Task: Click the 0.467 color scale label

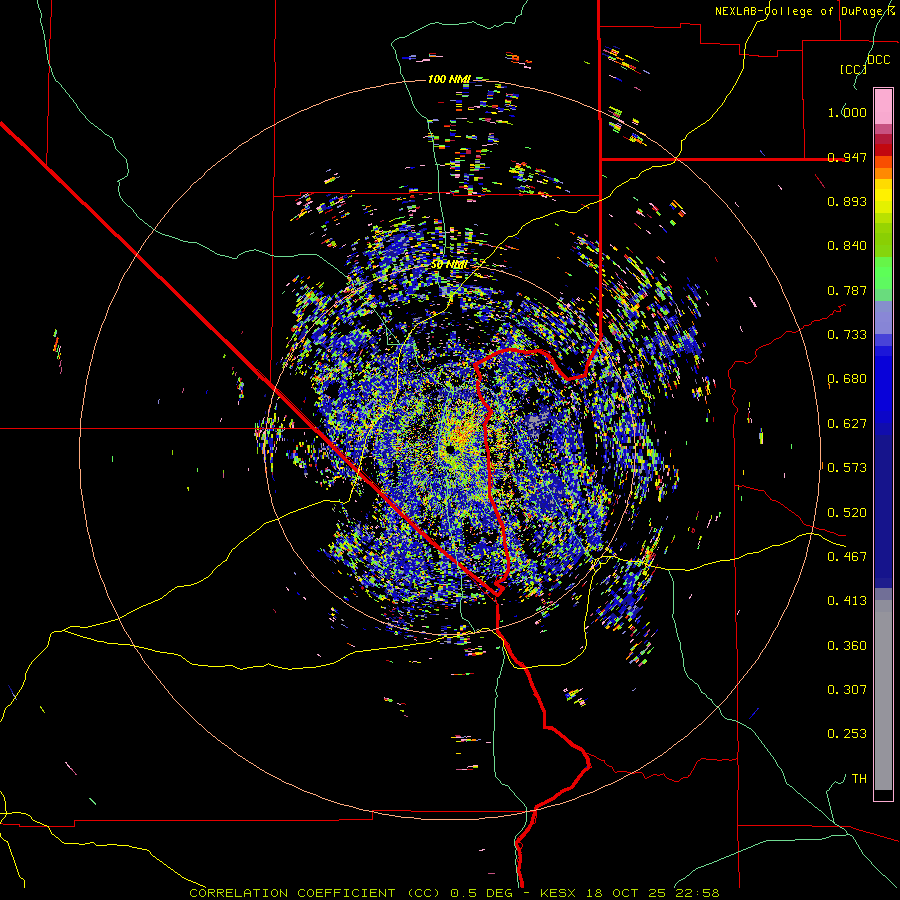Action: pyautogui.click(x=847, y=556)
